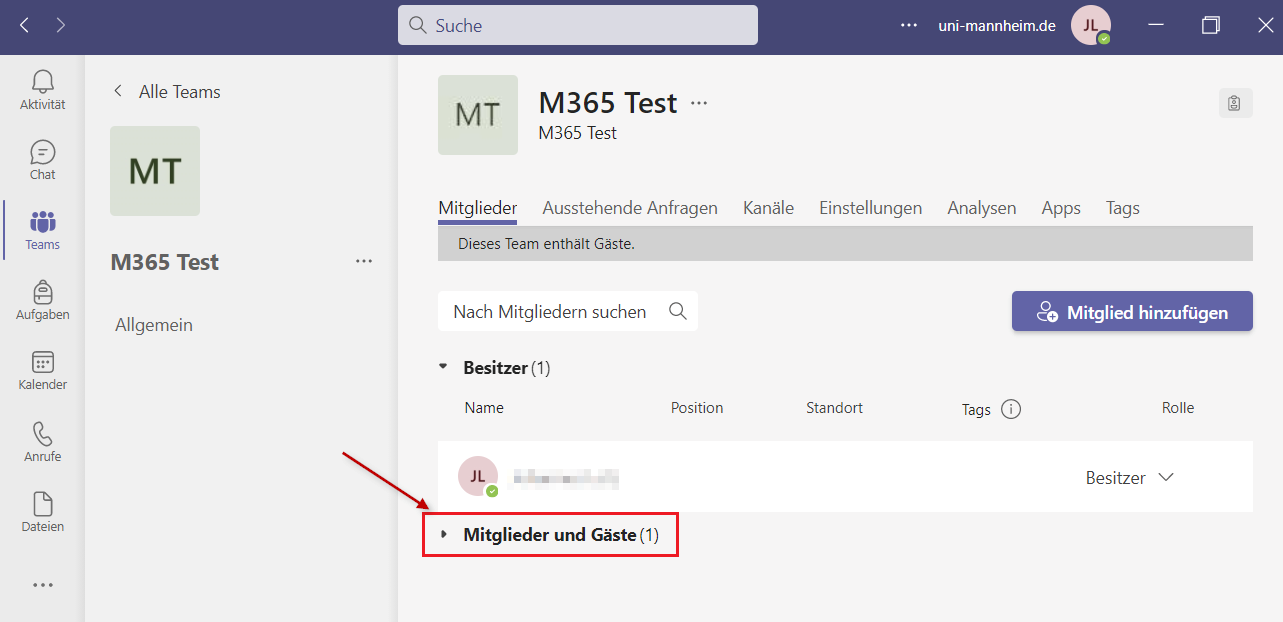This screenshot has width=1283, height=622.
Task: Open the Tags info icon
Action: [x=1011, y=409]
